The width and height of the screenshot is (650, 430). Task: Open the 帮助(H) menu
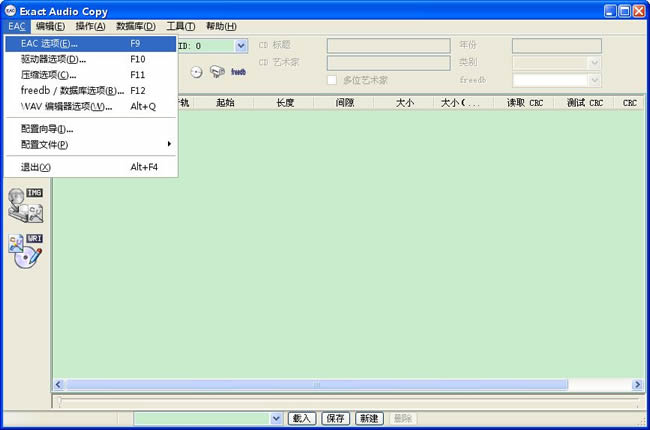click(x=221, y=27)
